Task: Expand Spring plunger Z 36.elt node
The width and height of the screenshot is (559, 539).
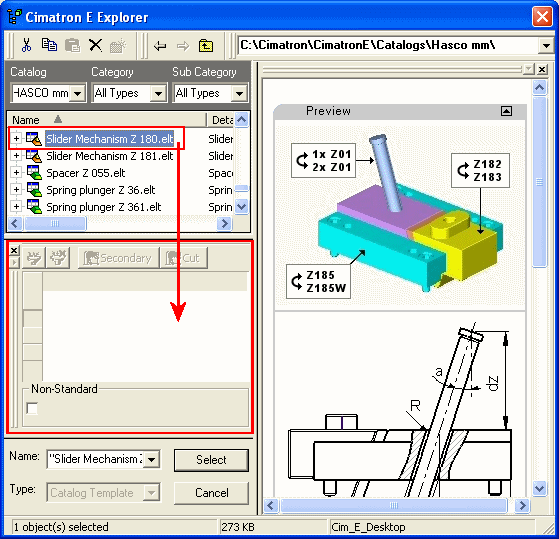Action: pyautogui.click(x=16, y=190)
